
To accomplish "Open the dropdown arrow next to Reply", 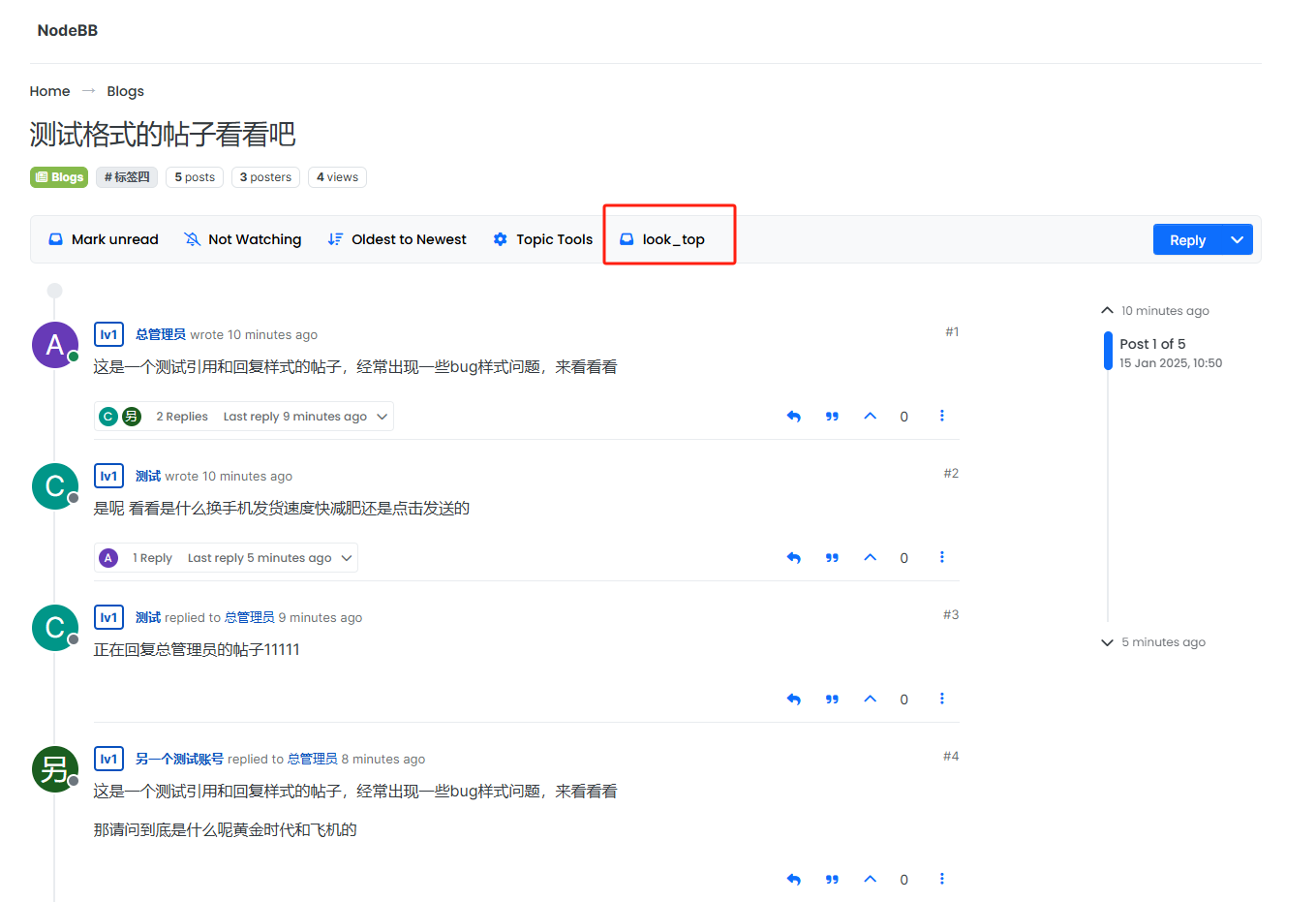I will click(x=1237, y=239).
